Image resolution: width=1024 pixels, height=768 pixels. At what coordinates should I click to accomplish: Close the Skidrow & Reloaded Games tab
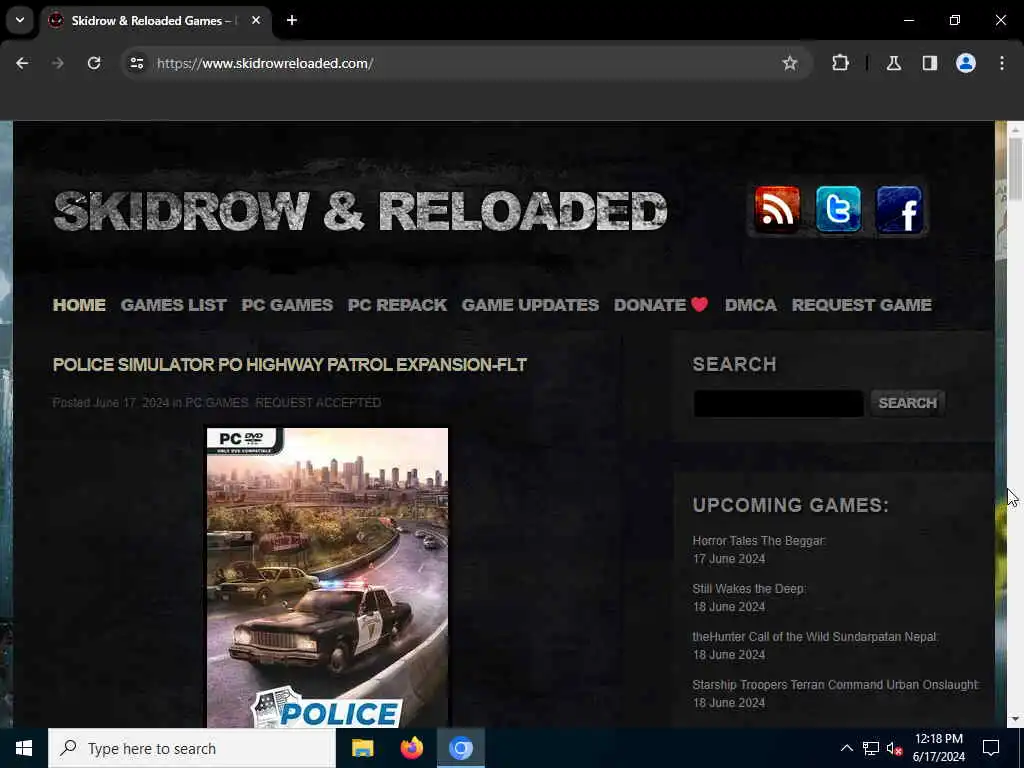[x=256, y=20]
